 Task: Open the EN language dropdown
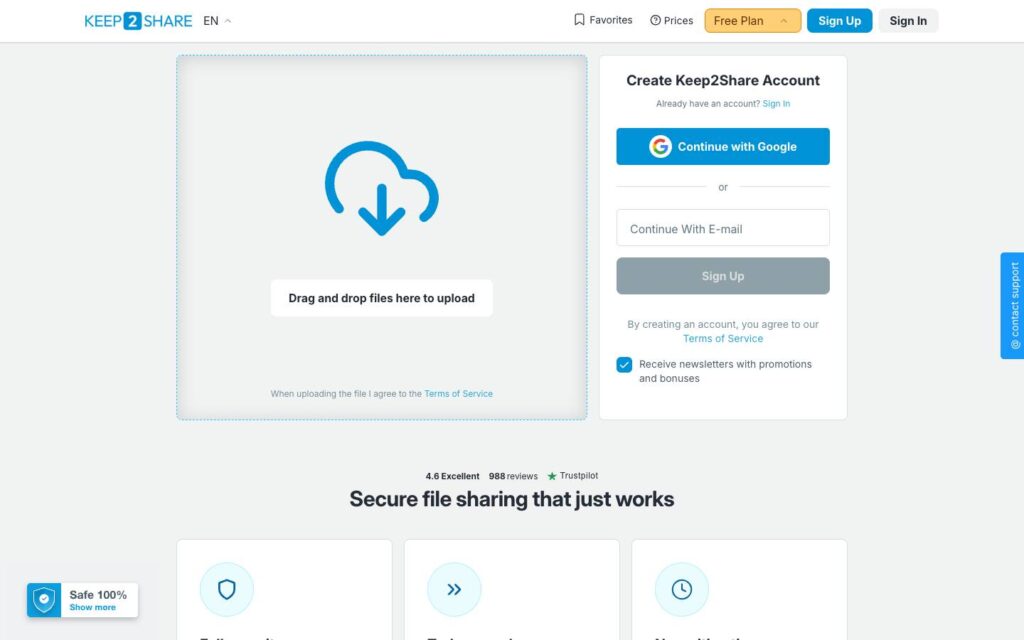coord(217,21)
